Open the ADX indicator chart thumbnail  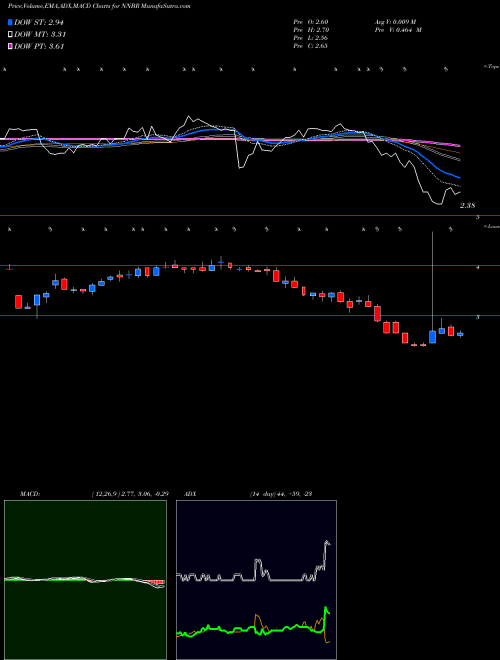coord(256,580)
